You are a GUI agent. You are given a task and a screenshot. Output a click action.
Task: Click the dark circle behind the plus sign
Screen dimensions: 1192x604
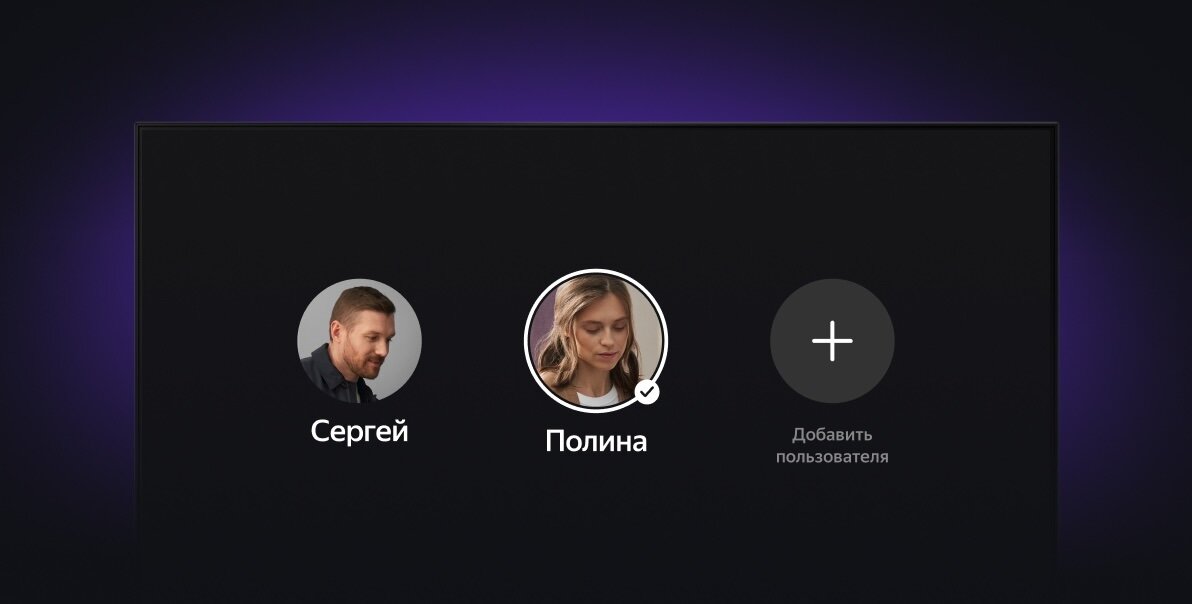(x=832, y=340)
